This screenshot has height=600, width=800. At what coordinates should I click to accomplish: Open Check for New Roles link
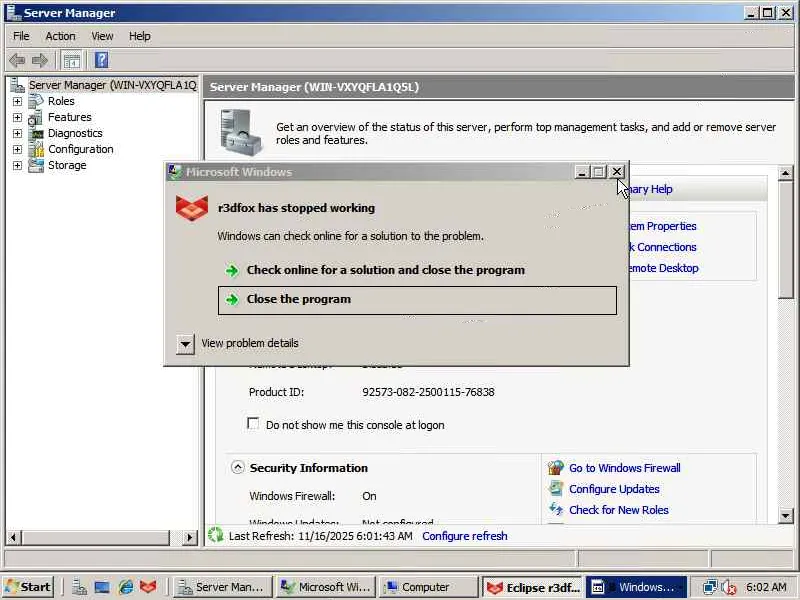point(618,510)
